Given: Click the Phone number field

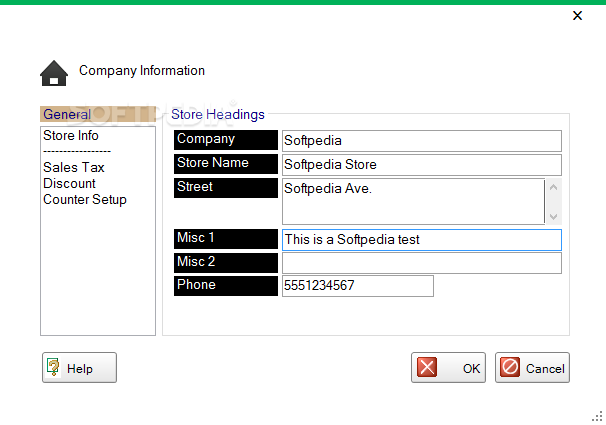Looking at the screenshot, I should tap(358, 286).
